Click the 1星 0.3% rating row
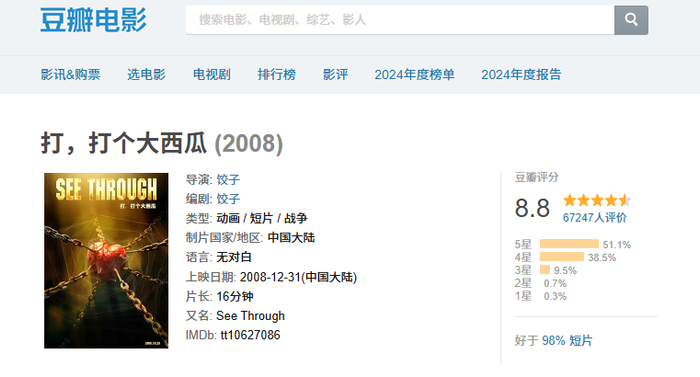The image size is (700, 377). click(541, 296)
